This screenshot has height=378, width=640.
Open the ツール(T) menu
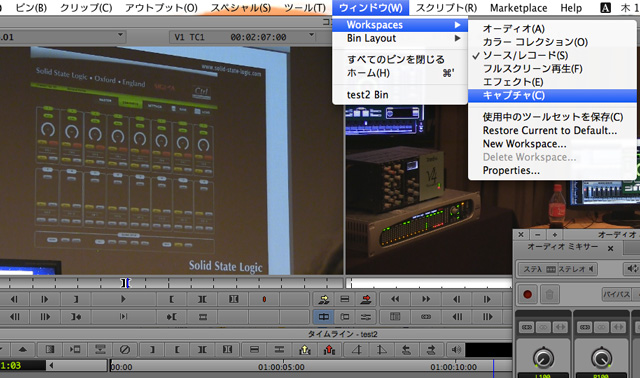pyautogui.click(x=304, y=8)
